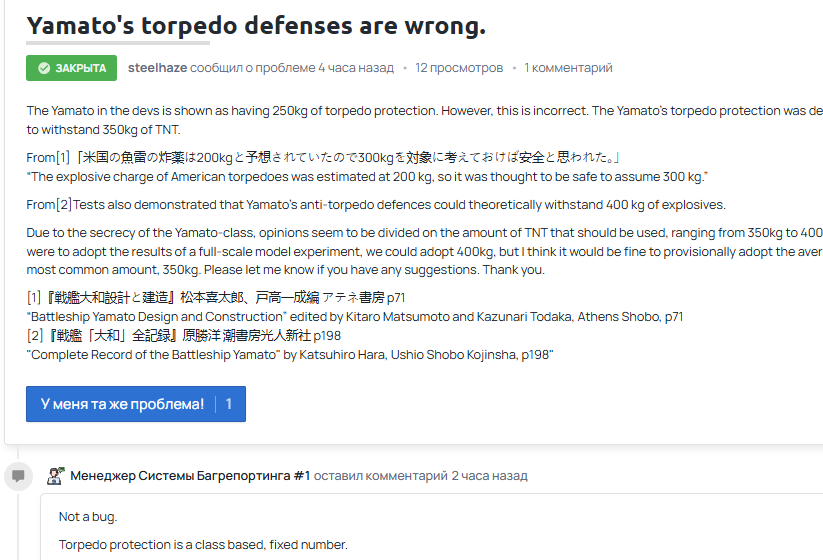Click the '2 часа назад' comment timestamp
Image resolution: width=823 pixels, height=560 pixels.
(x=489, y=476)
